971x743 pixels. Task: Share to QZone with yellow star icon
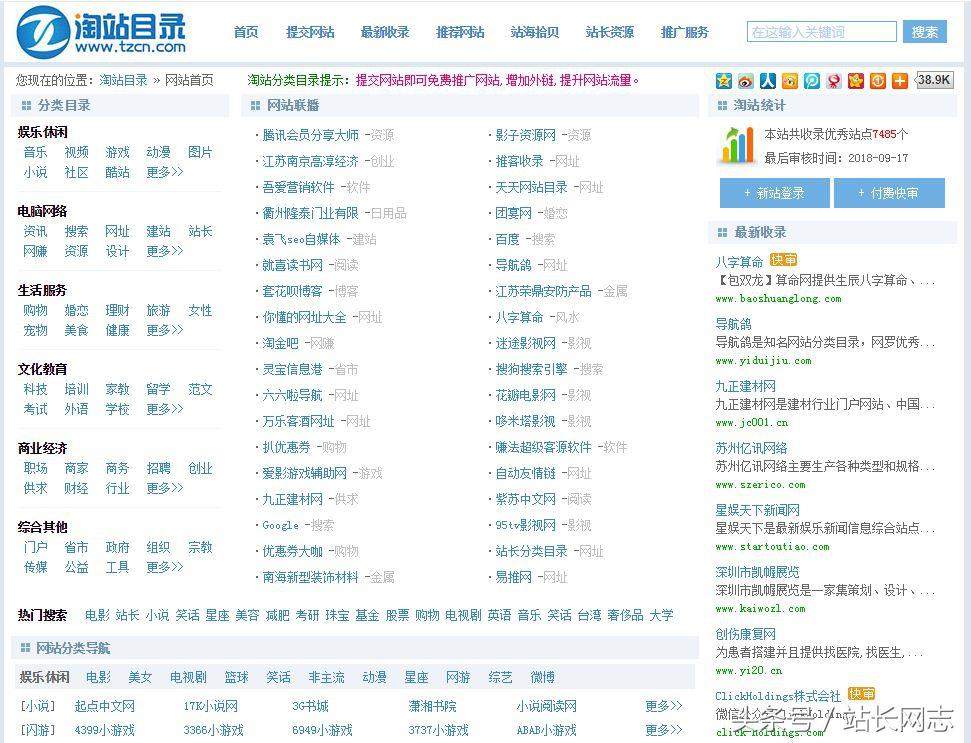pyautogui.click(x=723, y=80)
